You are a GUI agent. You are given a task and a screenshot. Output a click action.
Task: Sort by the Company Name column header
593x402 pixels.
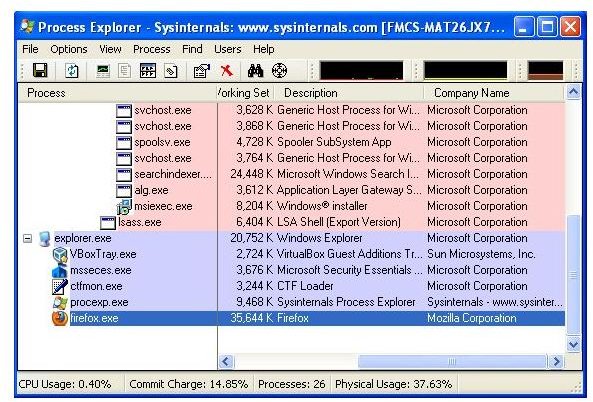pyautogui.click(x=494, y=93)
